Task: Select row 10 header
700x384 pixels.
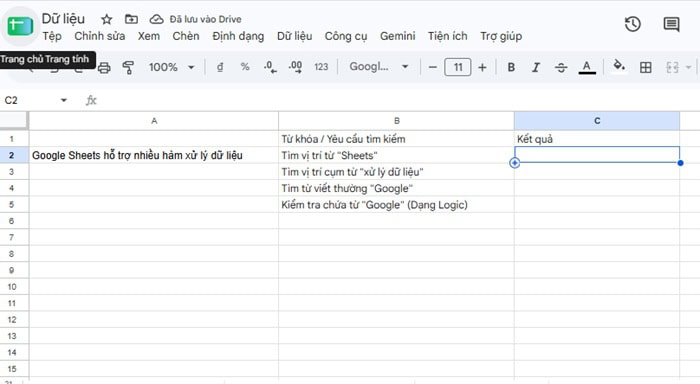Action: [x=12, y=287]
